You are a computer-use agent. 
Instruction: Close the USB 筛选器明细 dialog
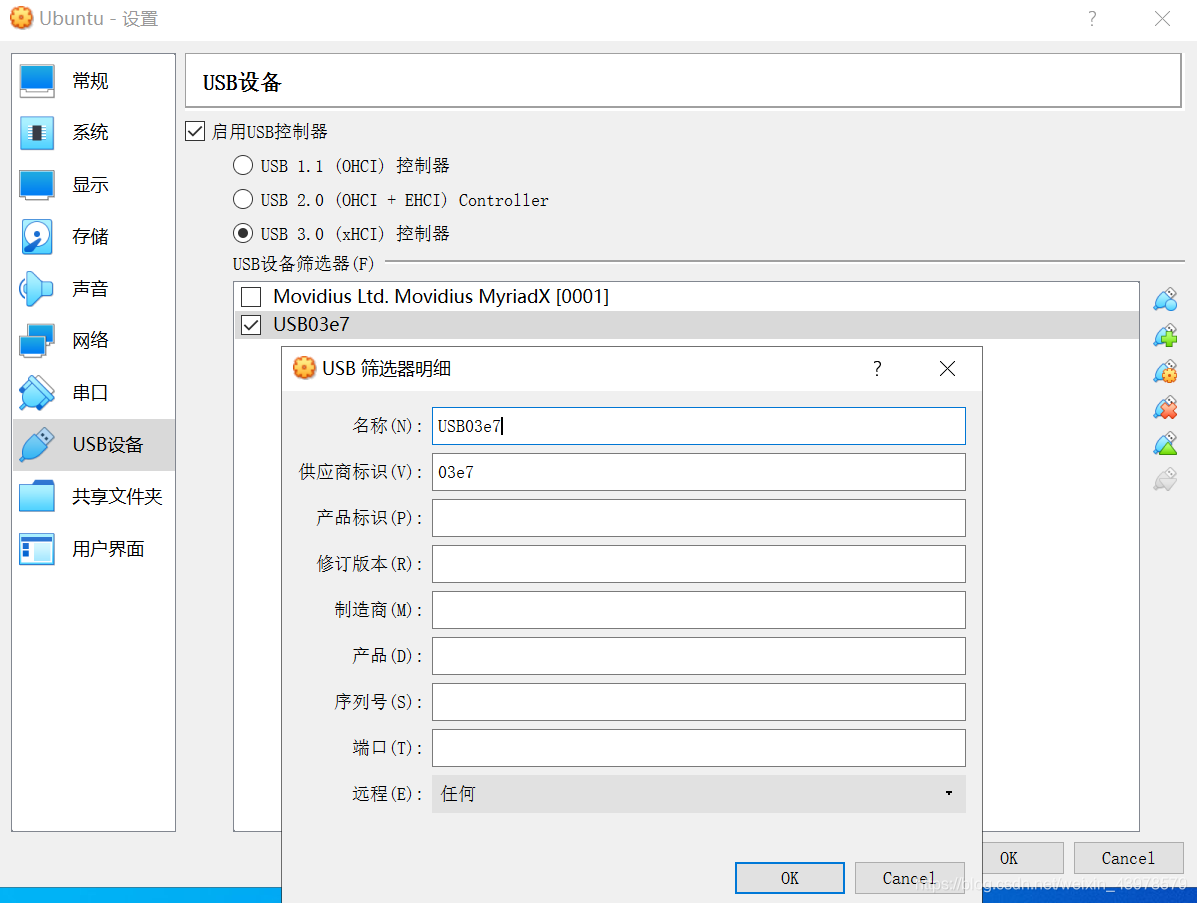[x=947, y=369]
